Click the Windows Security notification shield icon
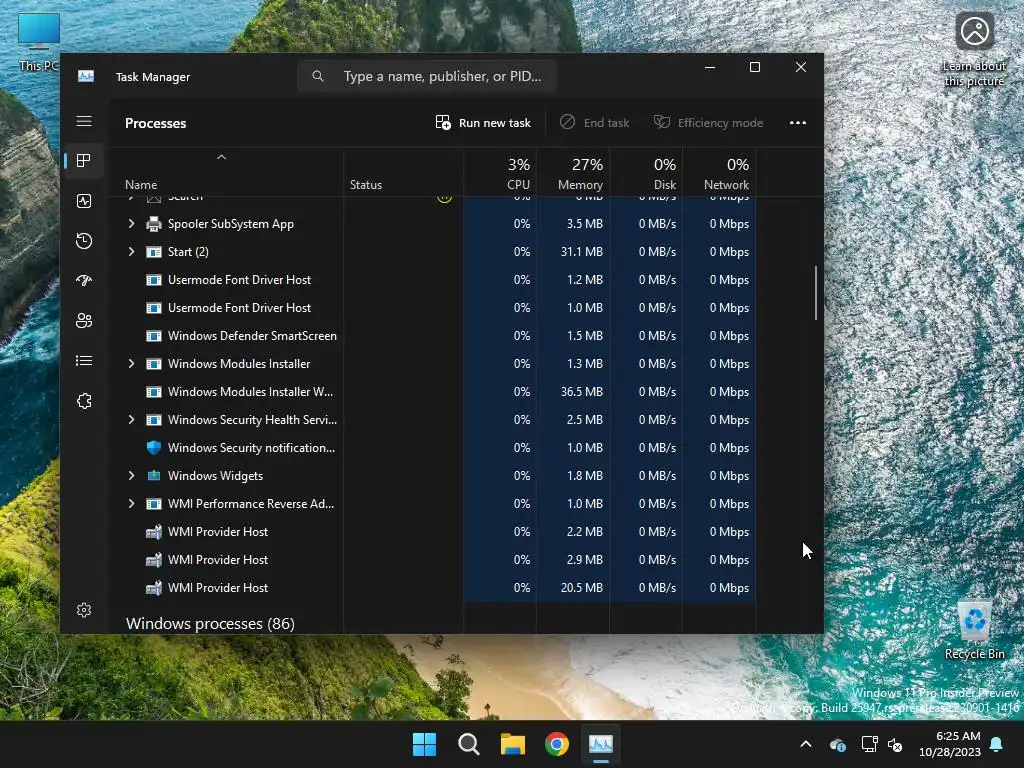This screenshot has width=1024, height=768. pos(153,448)
